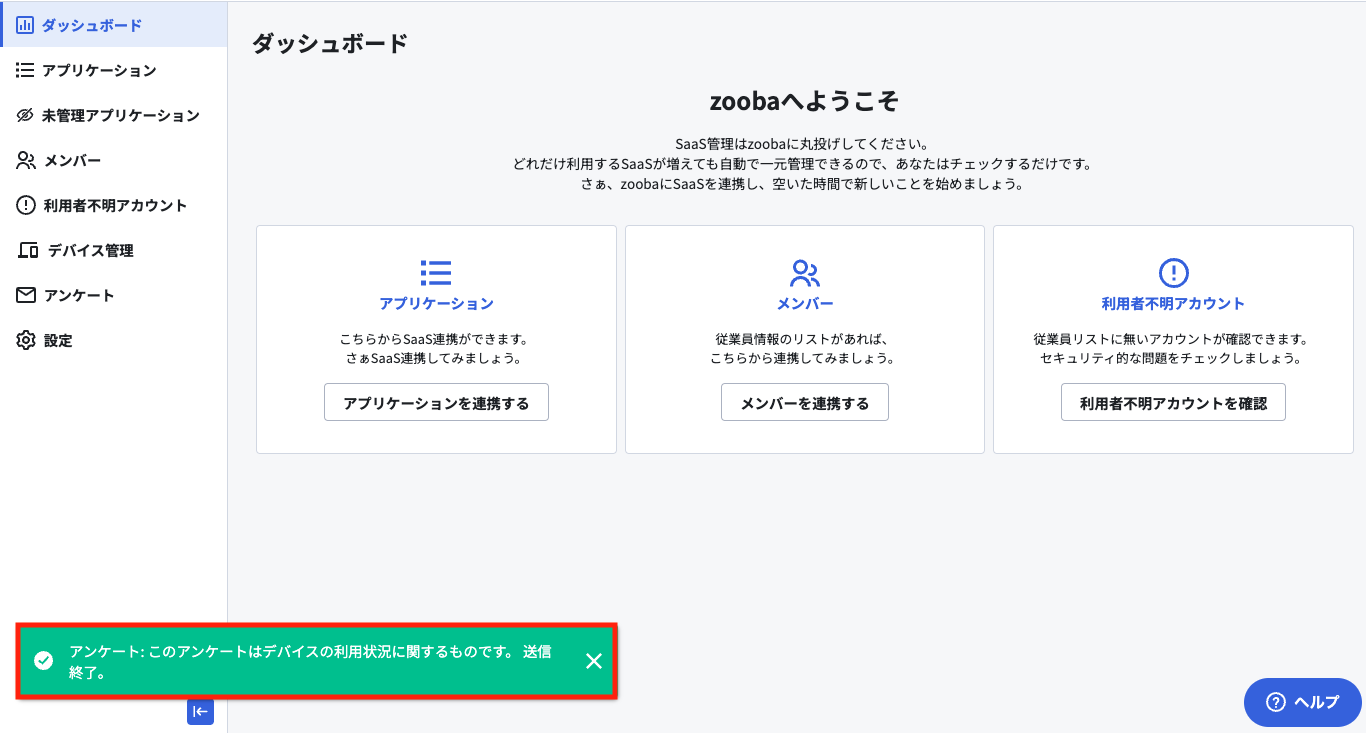The width and height of the screenshot is (1366, 733).
Task: Dismiss the アンケート notification with the X
Action: pos(594,661)
